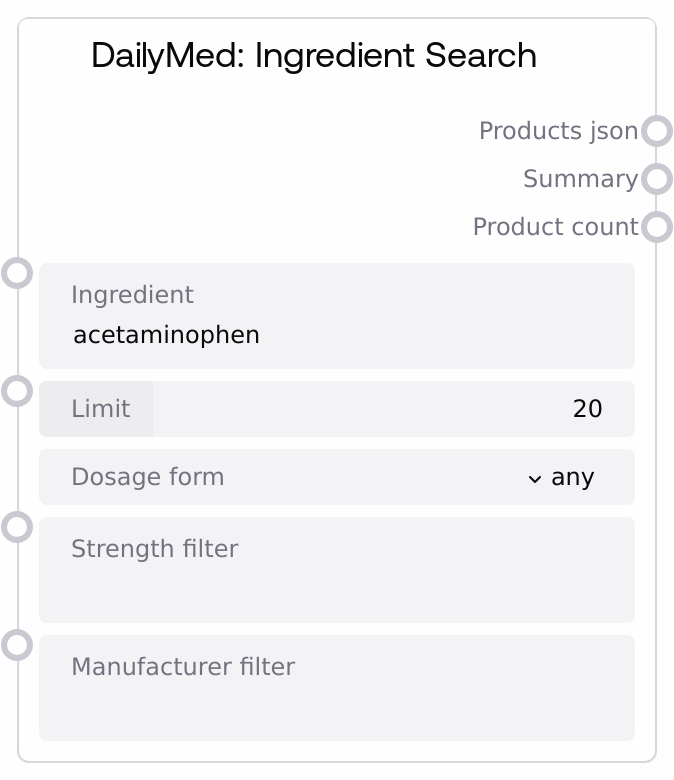Open the Dosage form dropdown

pos(336,477)
